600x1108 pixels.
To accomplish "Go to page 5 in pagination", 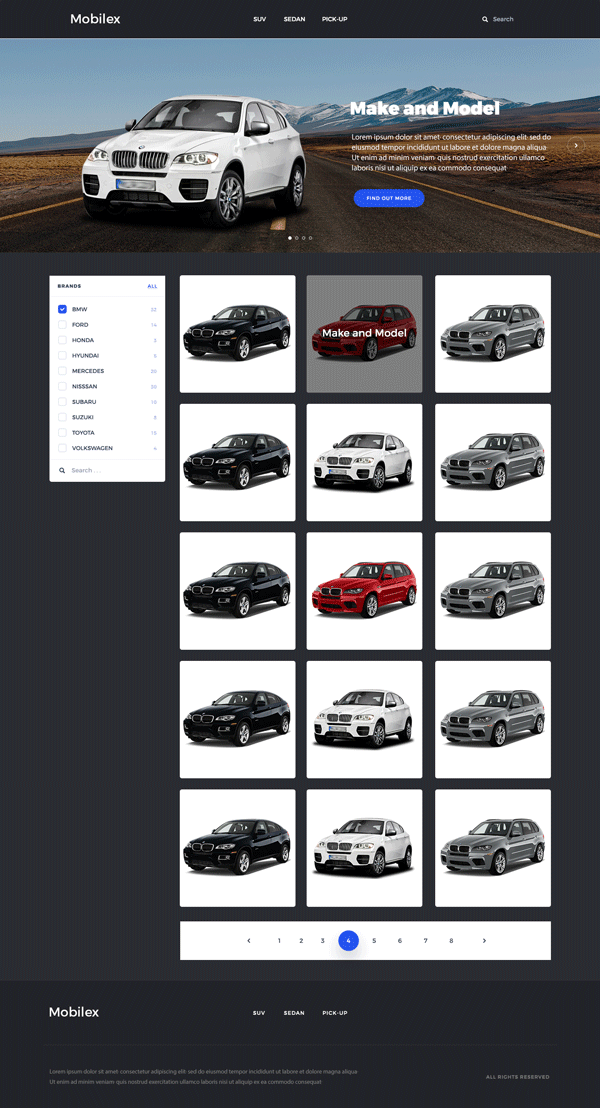I will [374, 941].
